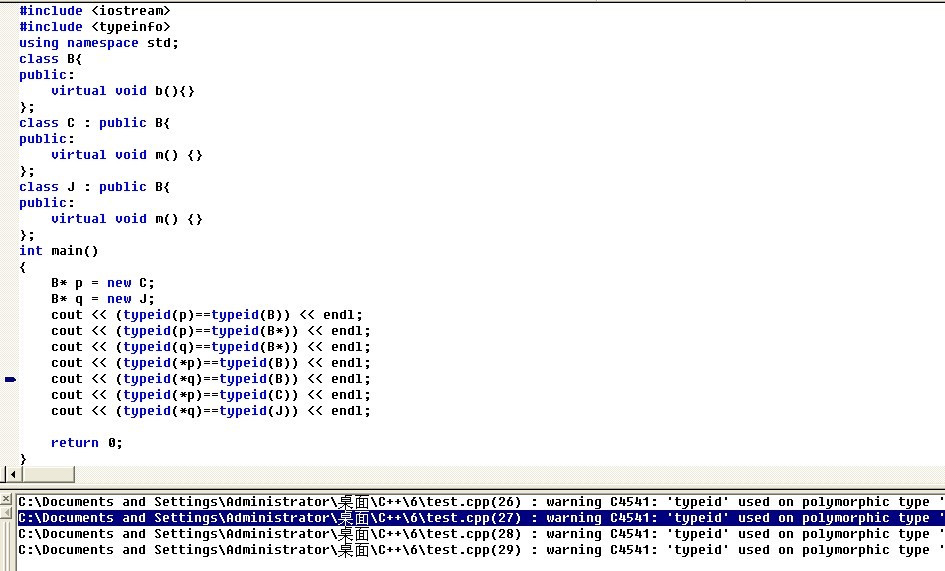Screen dimensions: 945x571
Task: Click the 'typeid(q)==typeid(B*))' code line
Action: [211, 347]
